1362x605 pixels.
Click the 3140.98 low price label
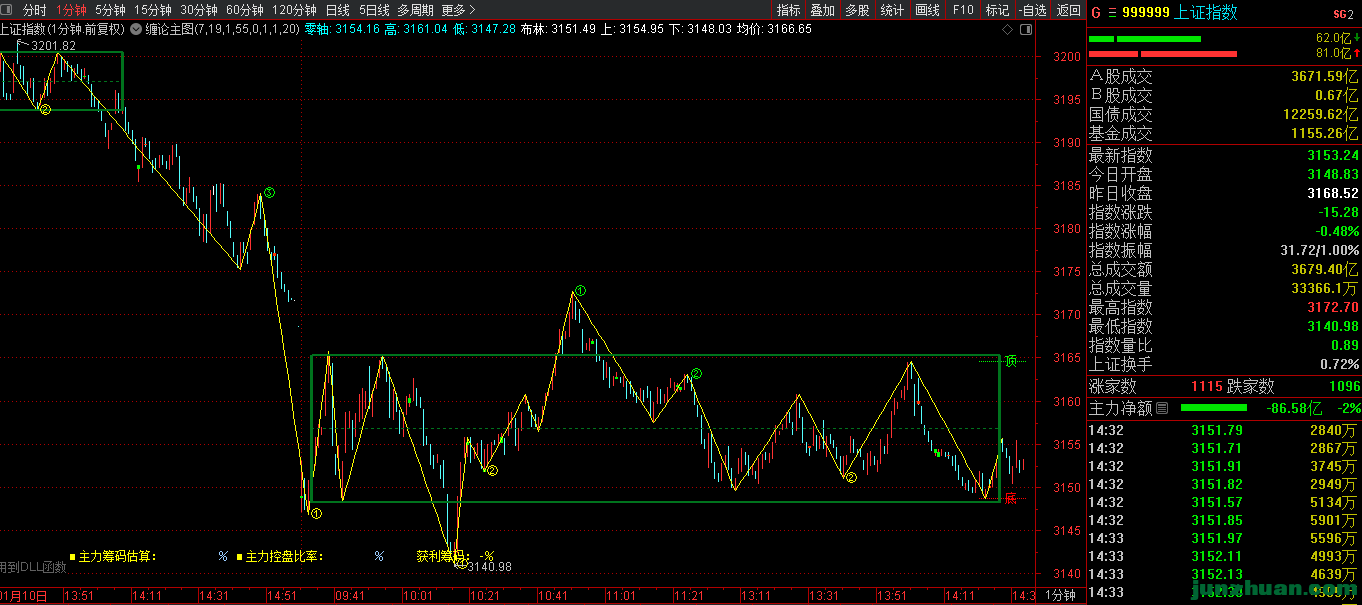(x=489, y=567)
